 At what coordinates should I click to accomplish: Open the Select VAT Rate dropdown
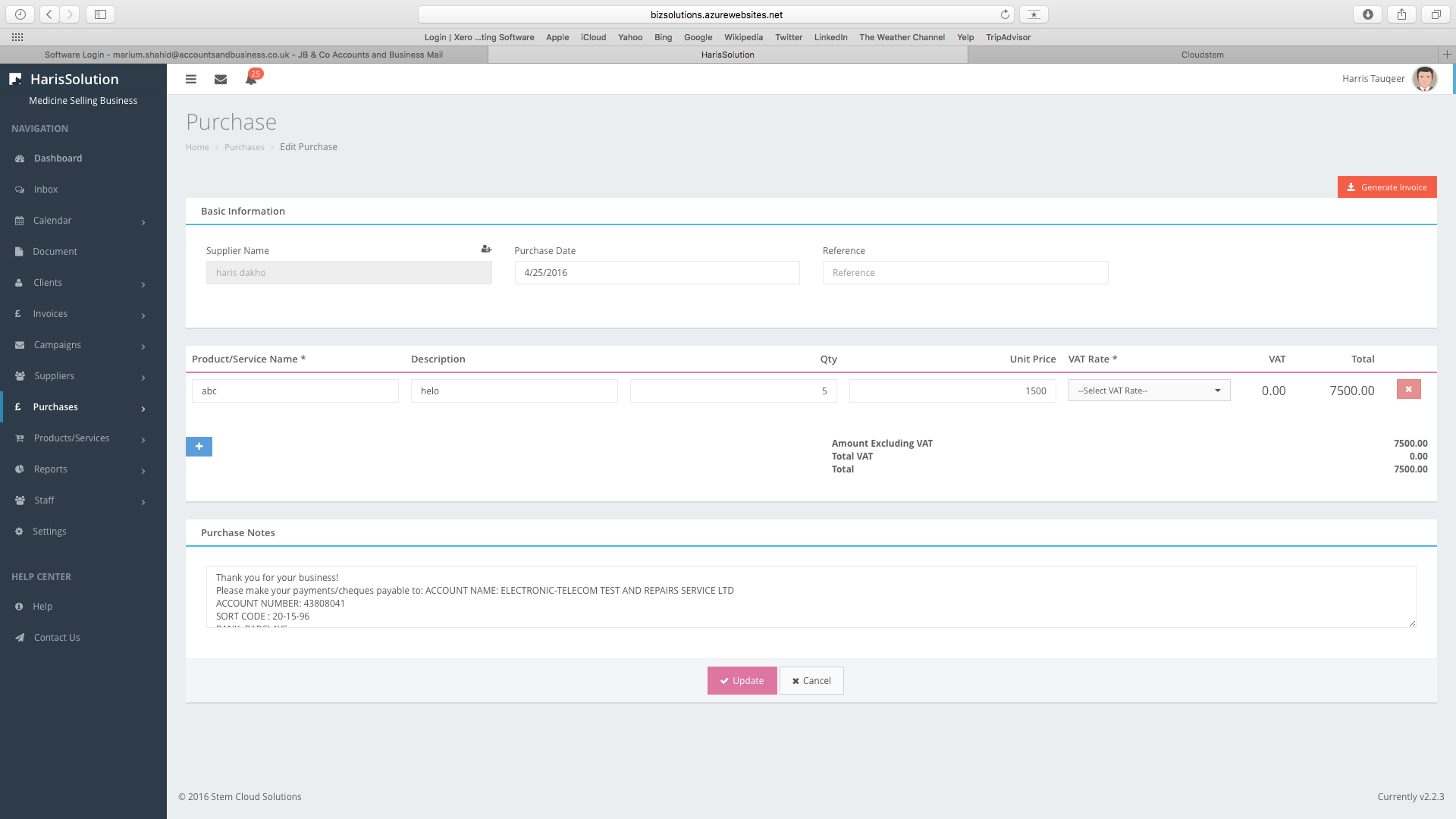pos(1149,391)
